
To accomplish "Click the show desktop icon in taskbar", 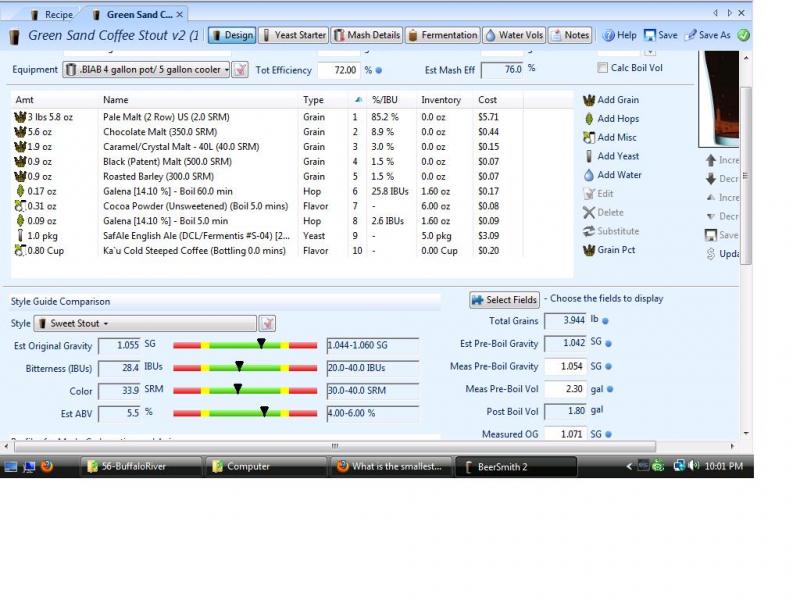I will [x=11, y=466].
